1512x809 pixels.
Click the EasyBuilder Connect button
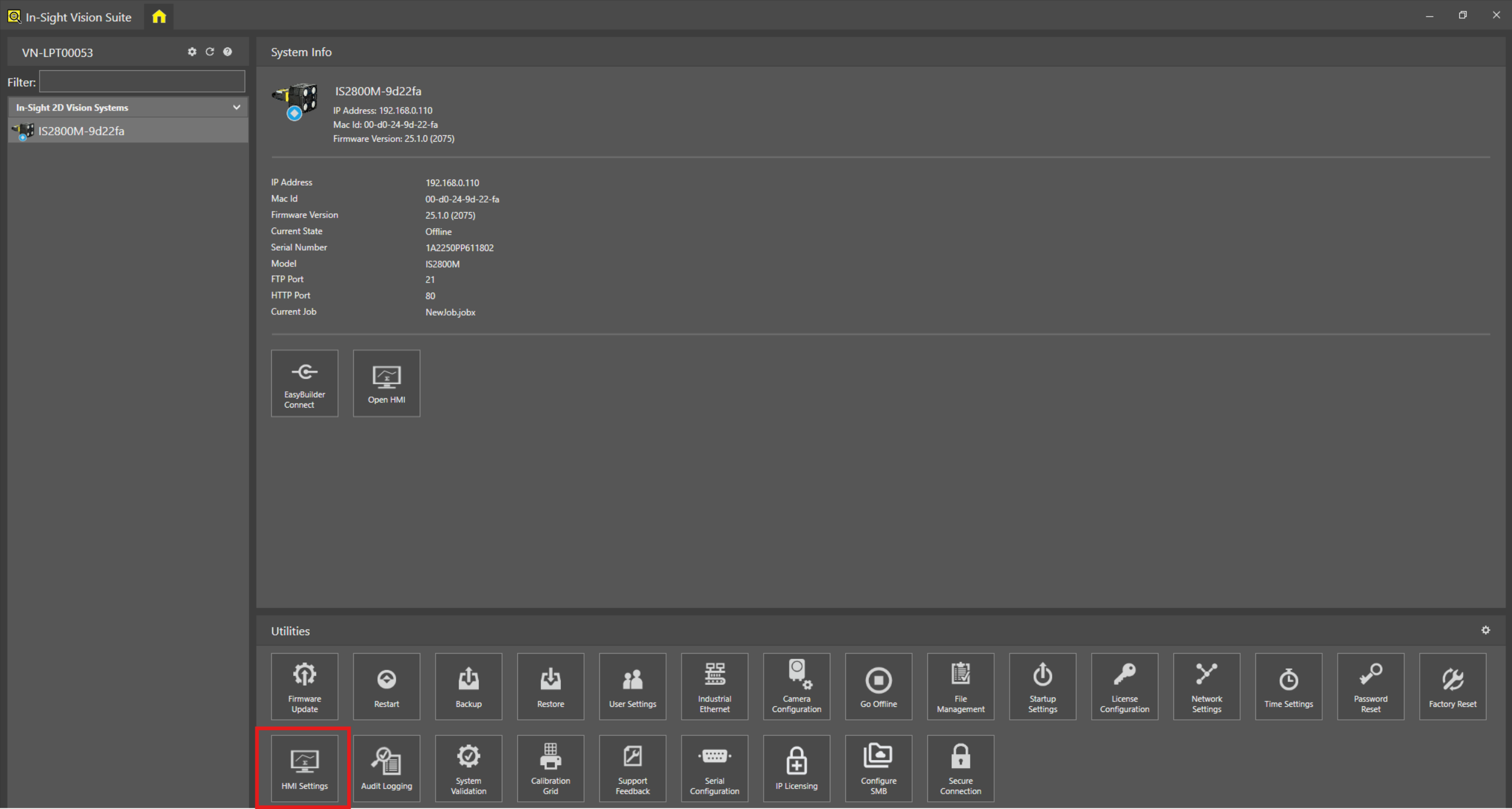point(304,383)
